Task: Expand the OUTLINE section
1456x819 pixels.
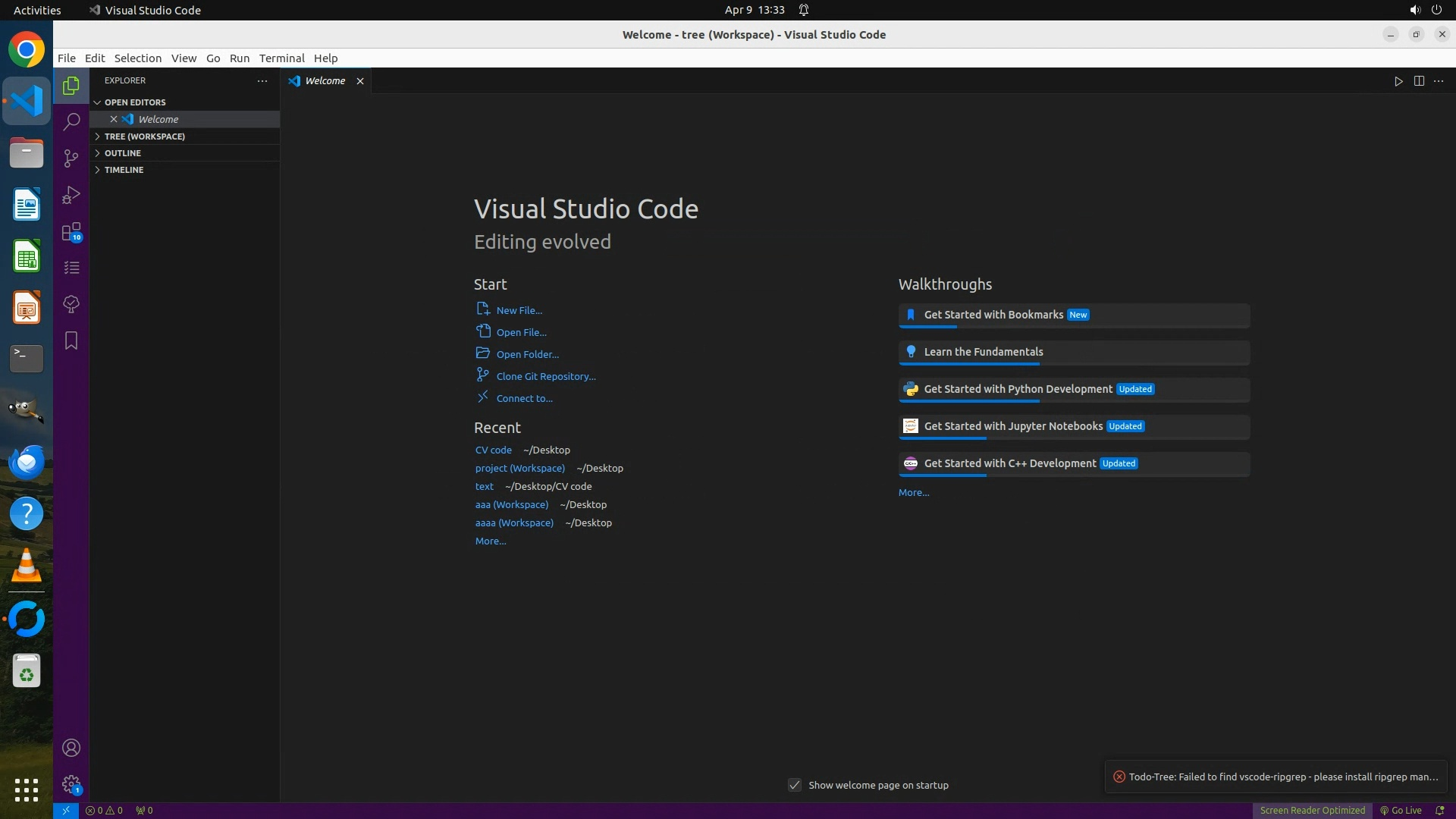Action: click(123, 153)
